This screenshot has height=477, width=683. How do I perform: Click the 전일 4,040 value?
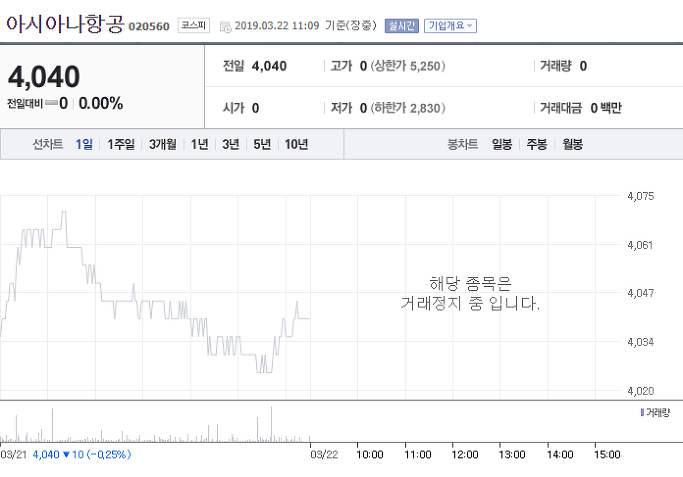(269, 66)
